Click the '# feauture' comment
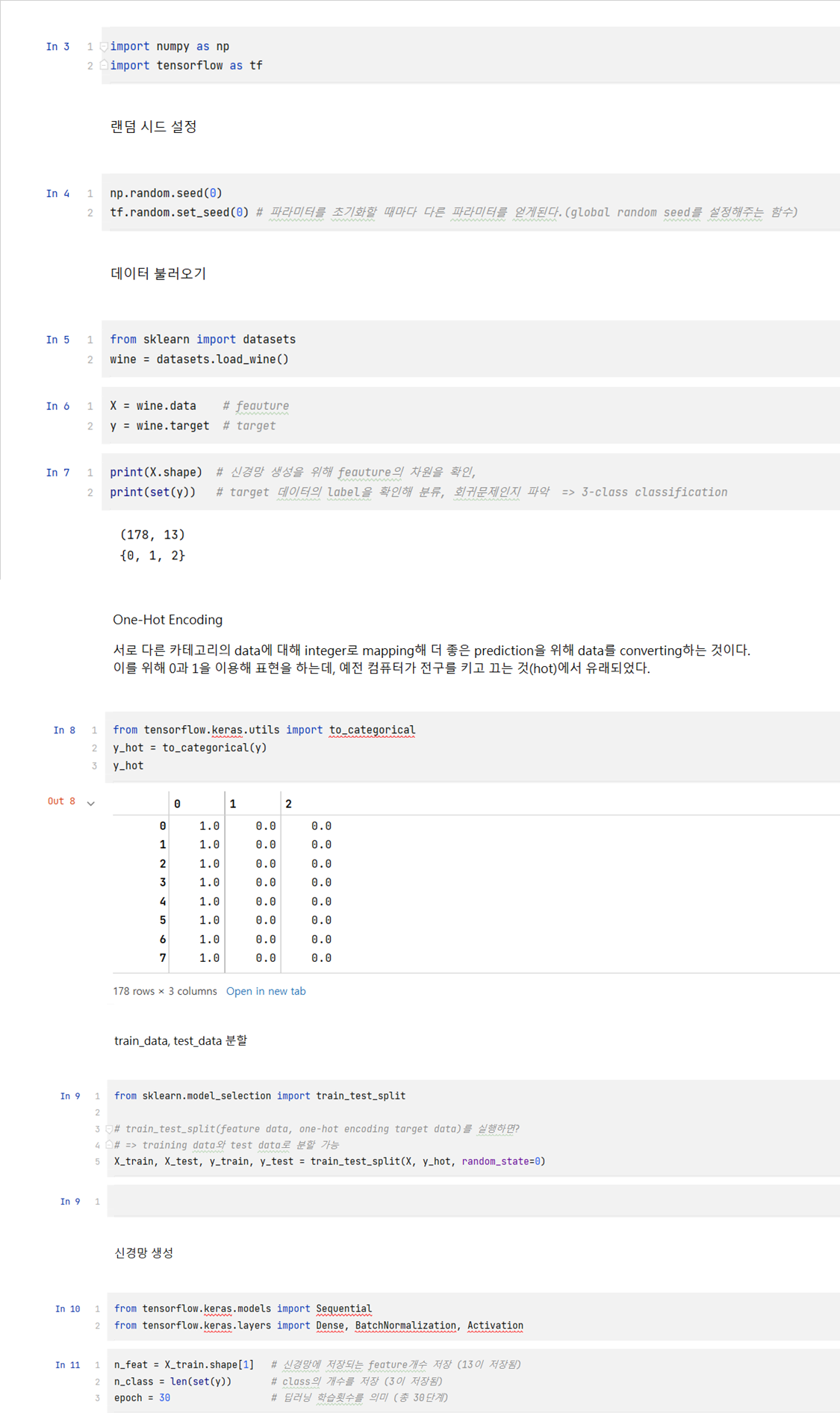 point(256,406)
